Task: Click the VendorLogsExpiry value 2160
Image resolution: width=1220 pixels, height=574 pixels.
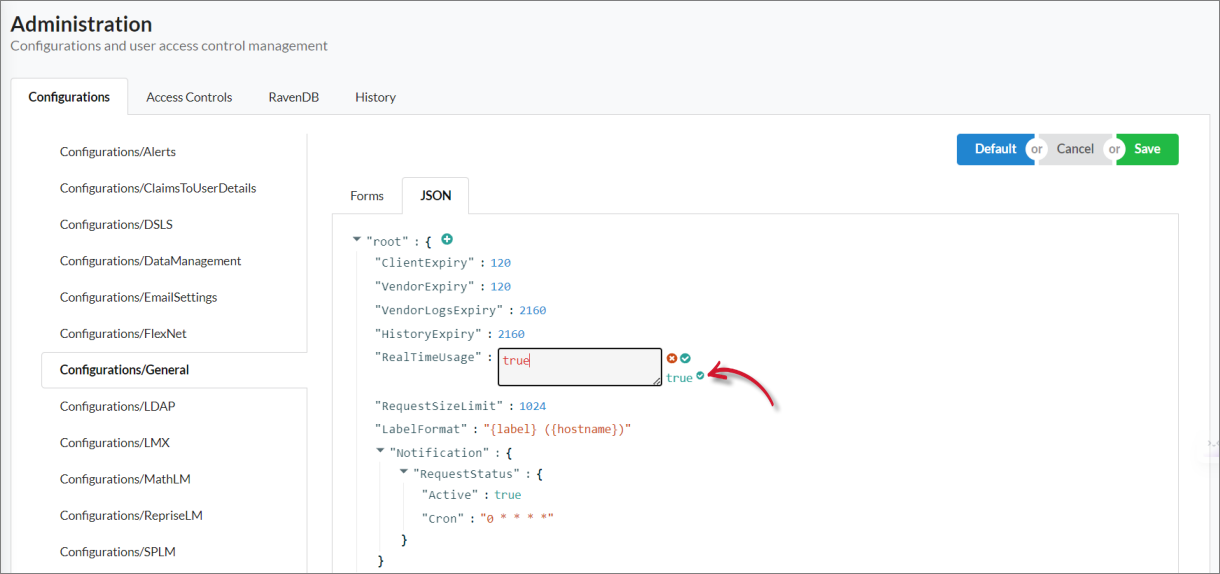Action: click(532, 311)
